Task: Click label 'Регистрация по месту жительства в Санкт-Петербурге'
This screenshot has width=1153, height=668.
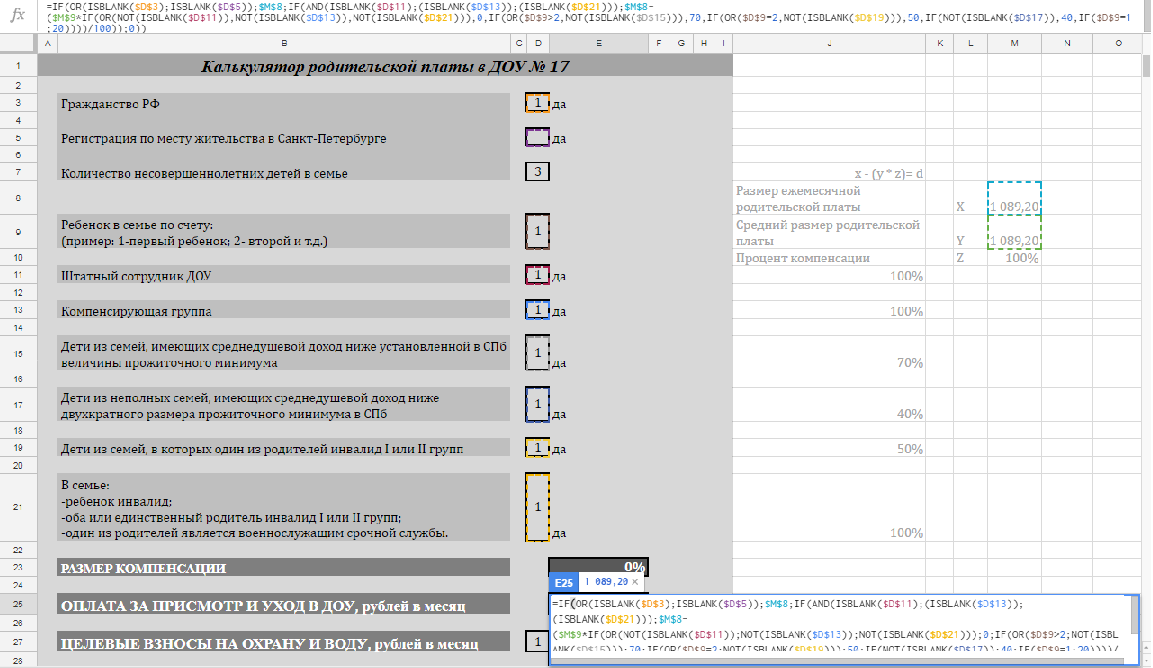Action: (224, 138)
